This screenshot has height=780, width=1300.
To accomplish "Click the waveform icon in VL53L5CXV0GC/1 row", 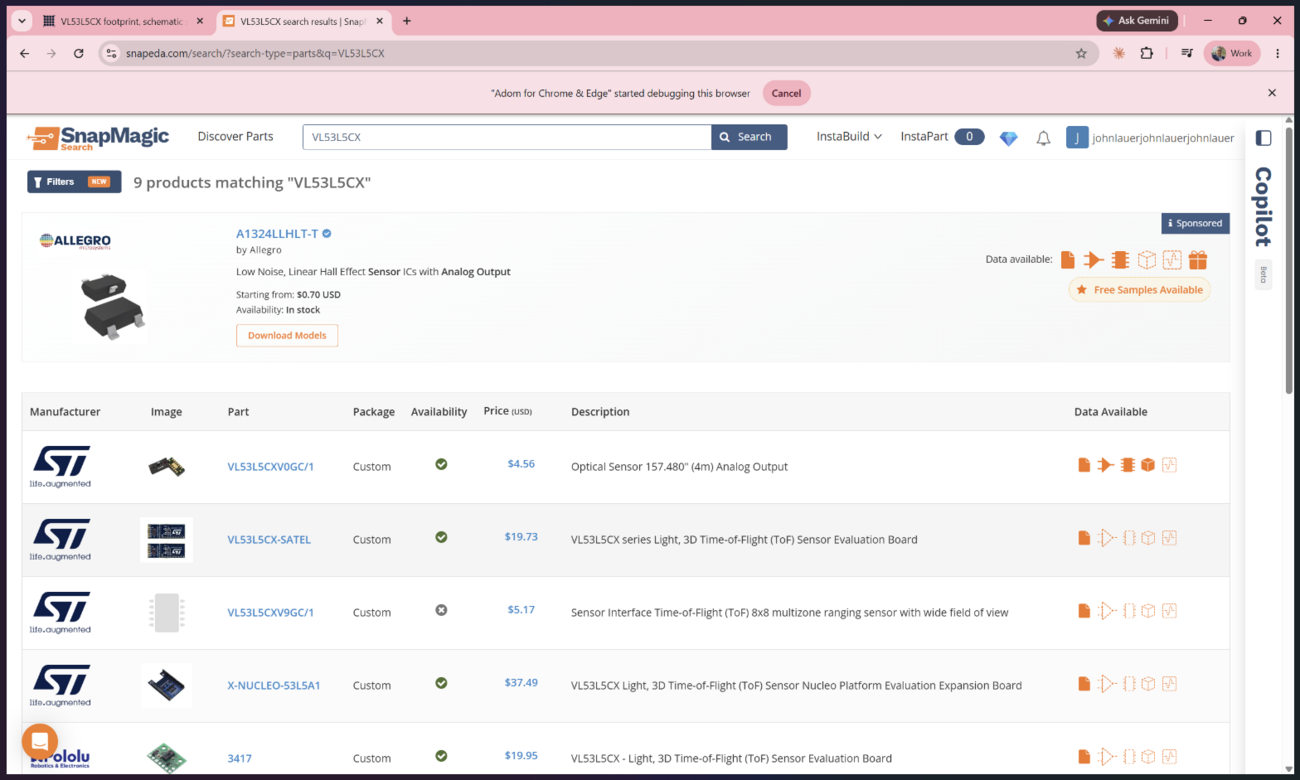I will point(1169,465).
